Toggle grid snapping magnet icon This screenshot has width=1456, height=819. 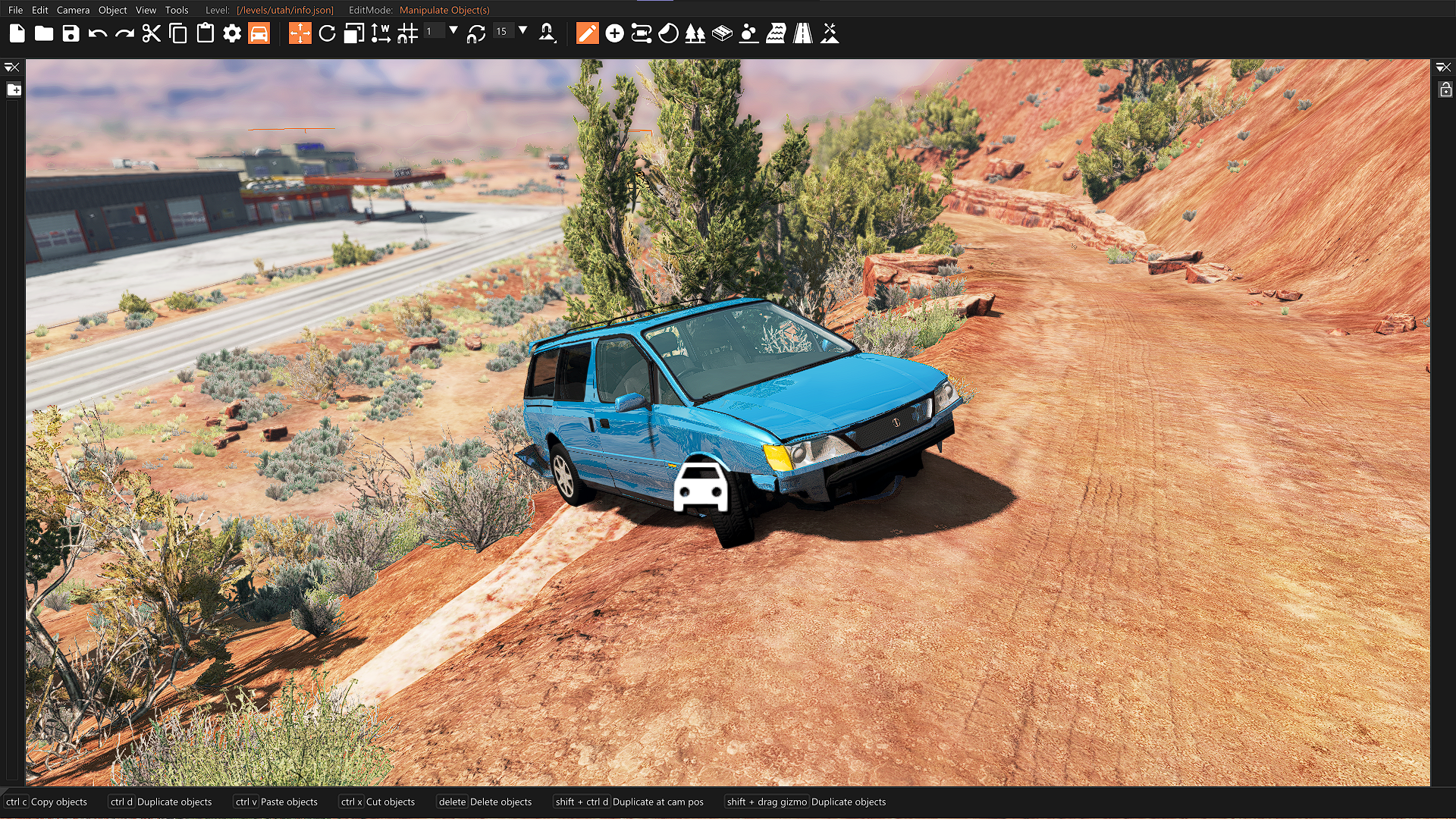point(408,33)
